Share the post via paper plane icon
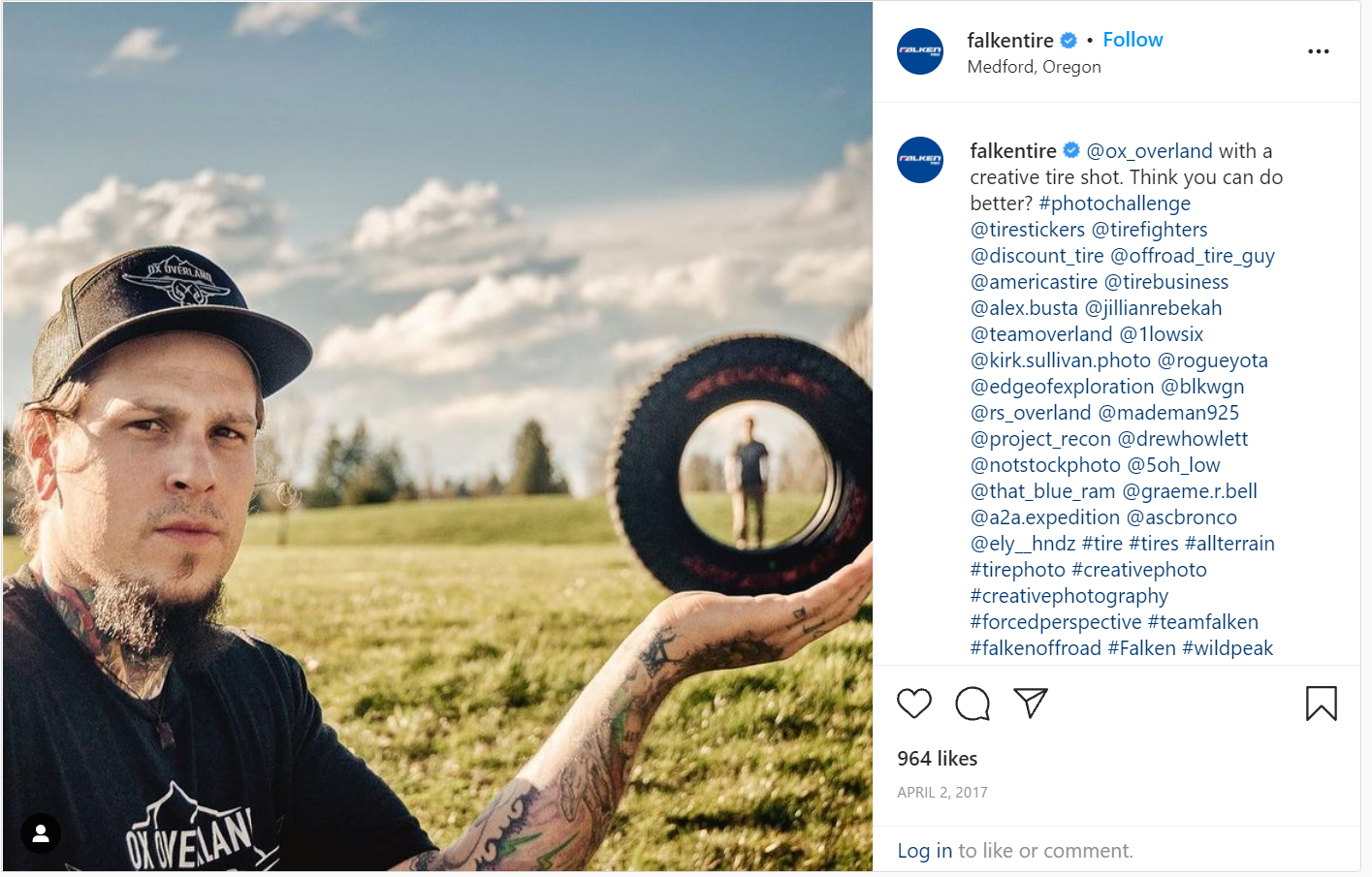Viewport: 1372px width, 877px height. click(x=1030, y=704)
